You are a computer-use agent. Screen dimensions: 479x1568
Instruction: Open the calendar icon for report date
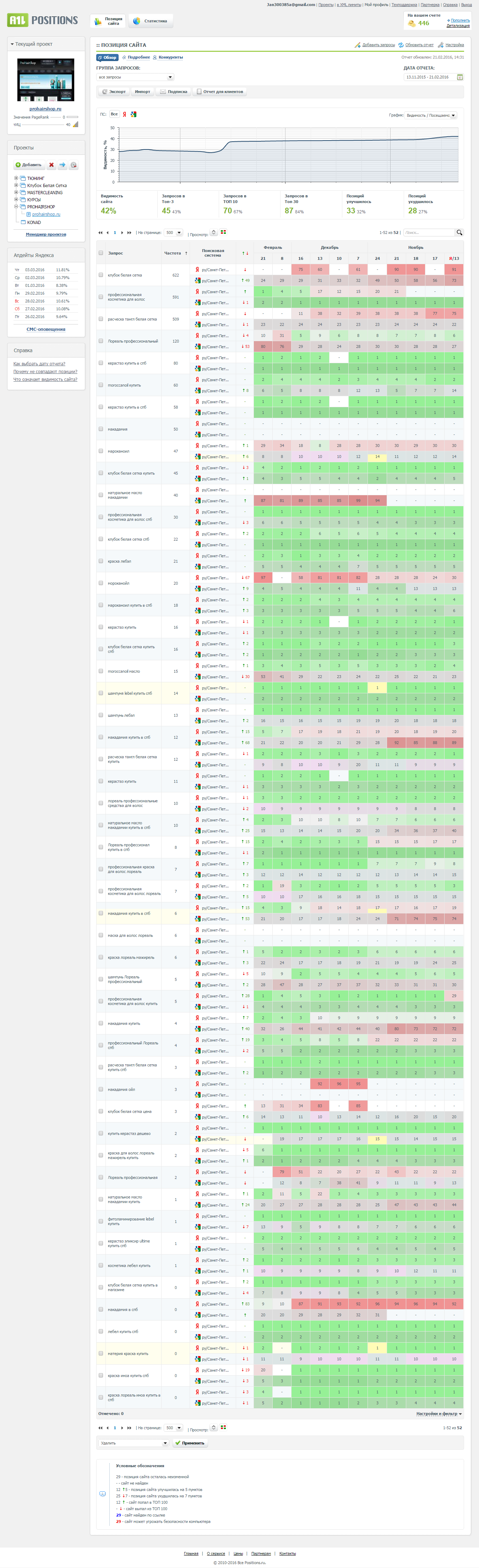tap(459, 77)
